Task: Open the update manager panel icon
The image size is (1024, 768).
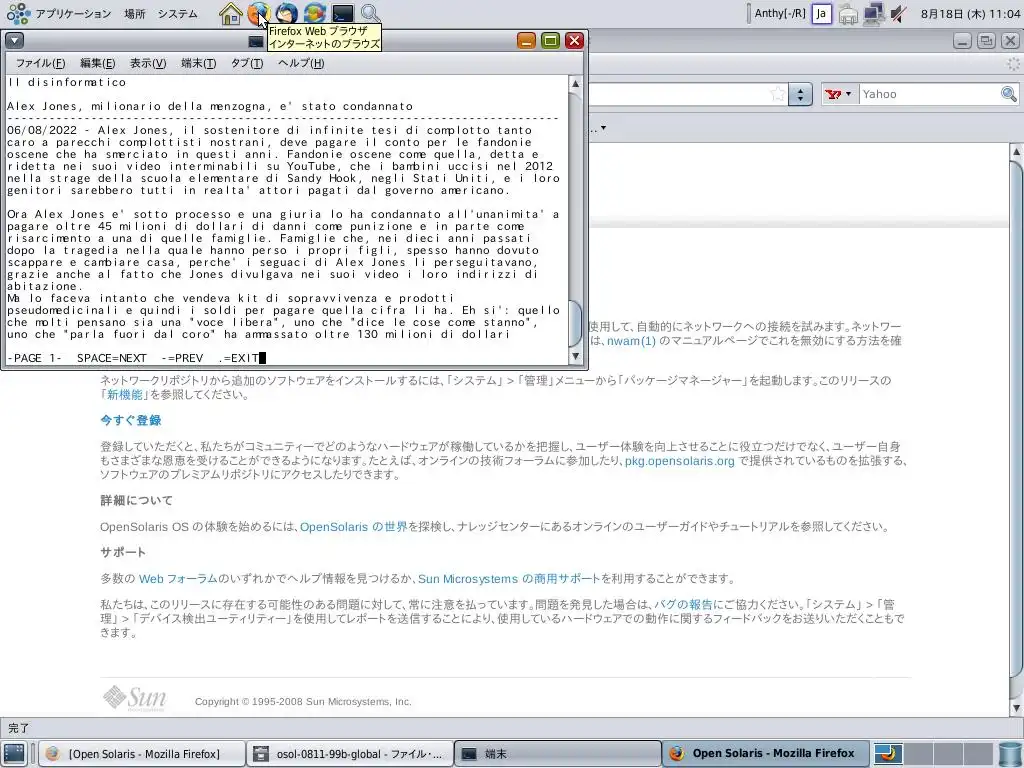Action: click(315, 13)
